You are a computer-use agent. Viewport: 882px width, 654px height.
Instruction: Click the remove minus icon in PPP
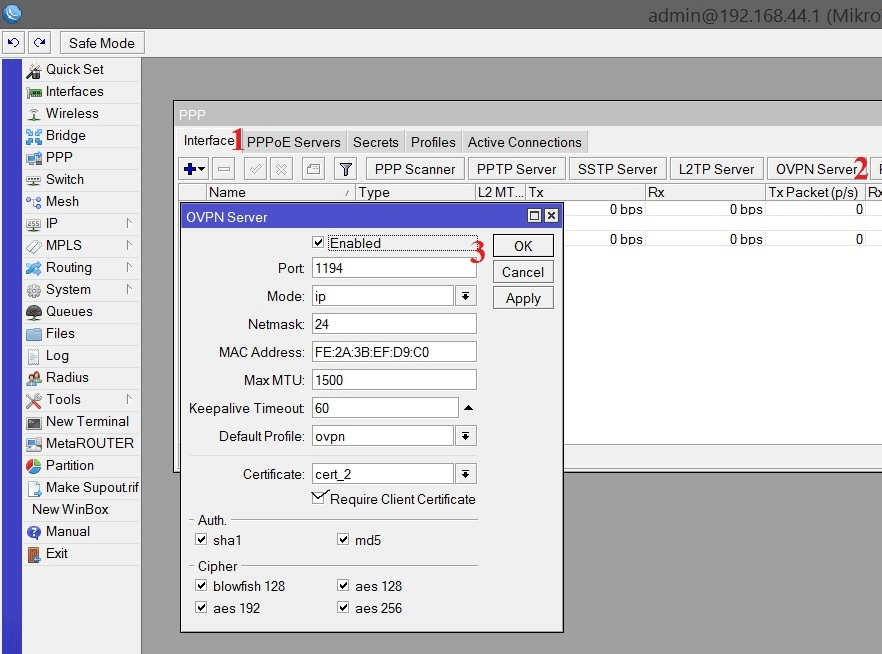(x=224, y=169)
